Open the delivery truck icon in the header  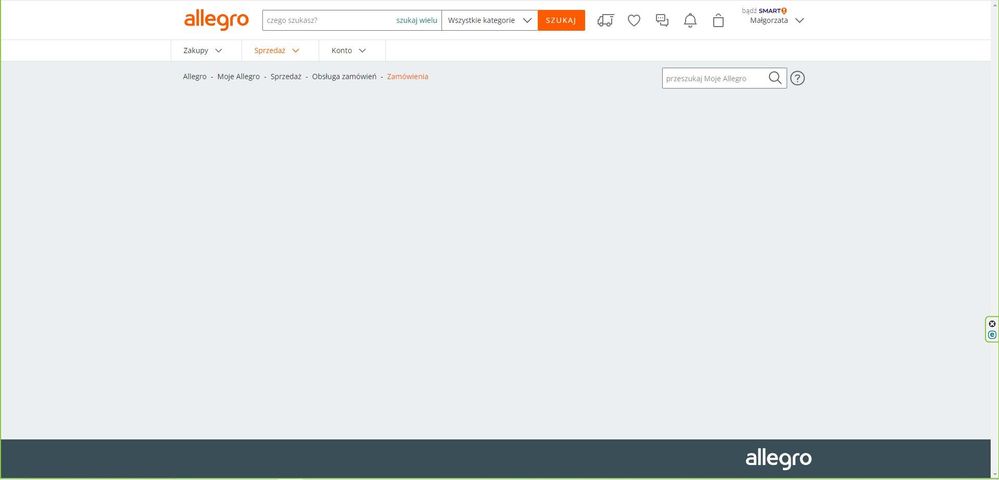click(x=605, y=20)
